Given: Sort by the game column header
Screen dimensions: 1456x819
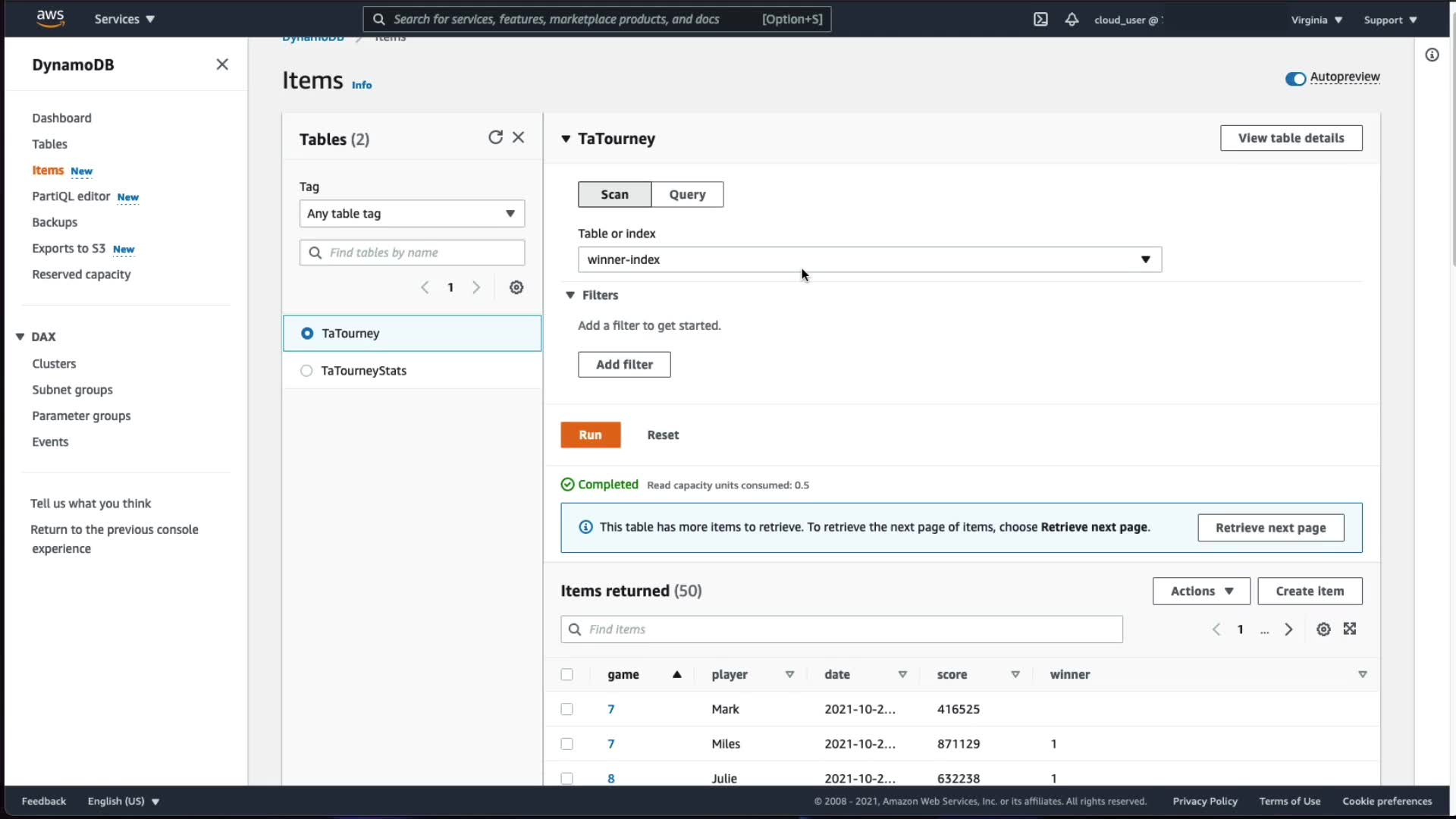Looking at the screenshot, I should tap(623, 675).
